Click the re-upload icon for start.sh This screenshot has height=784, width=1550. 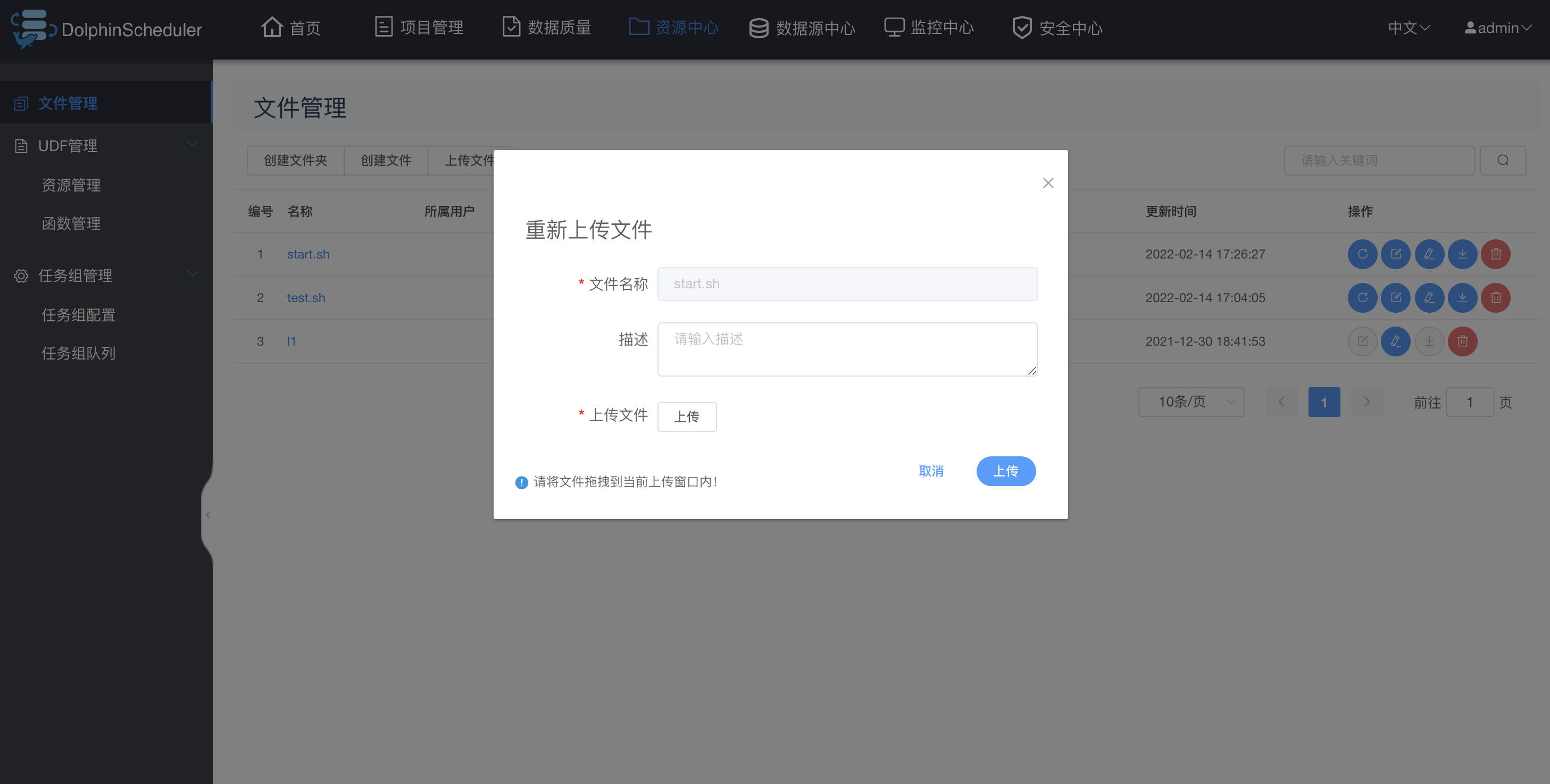point(1362,254)
